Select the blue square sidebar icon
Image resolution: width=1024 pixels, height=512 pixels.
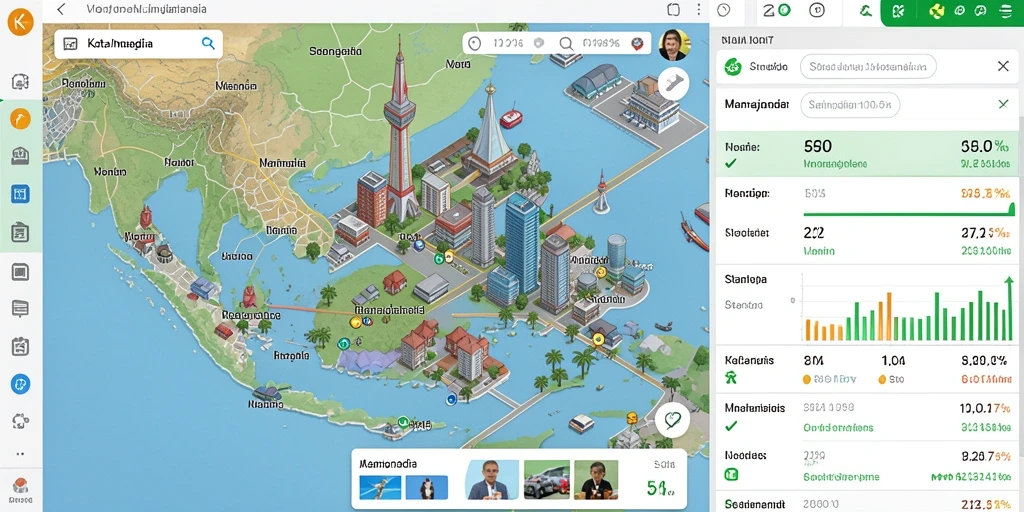click(x=20, y=193)
